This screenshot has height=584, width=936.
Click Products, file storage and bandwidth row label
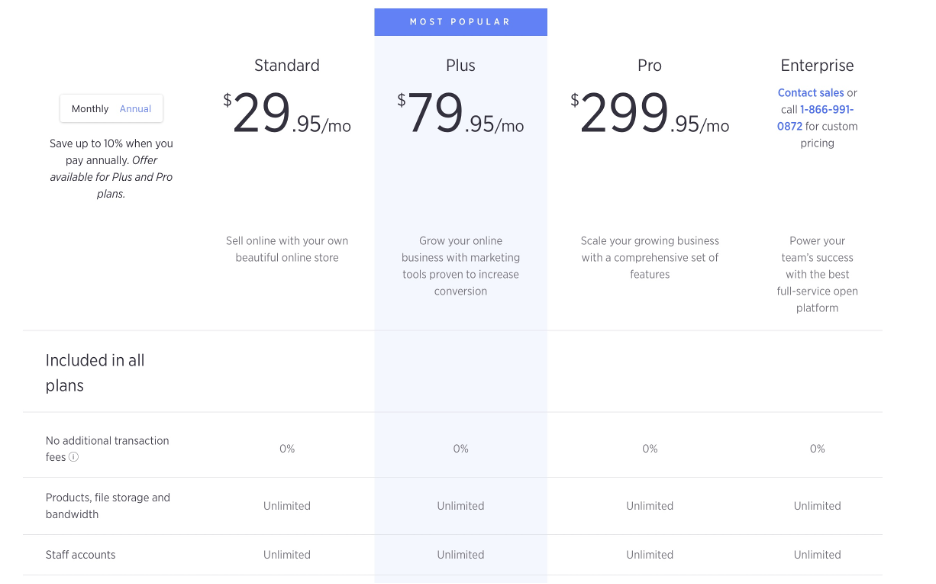click(x=107, y=505)
